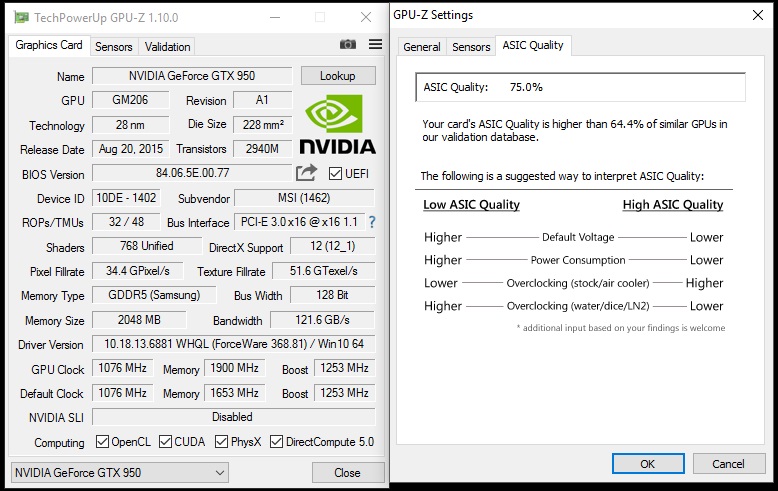The height and width of the screenshot is (491, 778).
Task: Open the GPU selection dropdown
Action: tap(120, 473)
